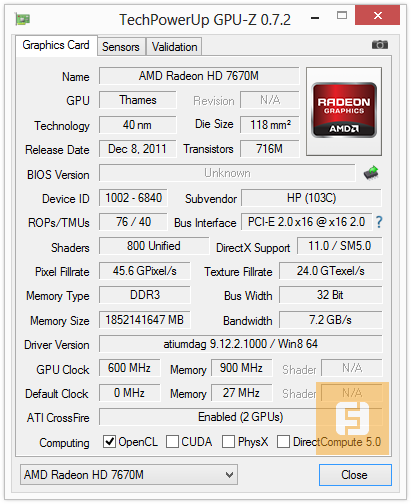Select the Graphics Card tab

pos(56,45)
